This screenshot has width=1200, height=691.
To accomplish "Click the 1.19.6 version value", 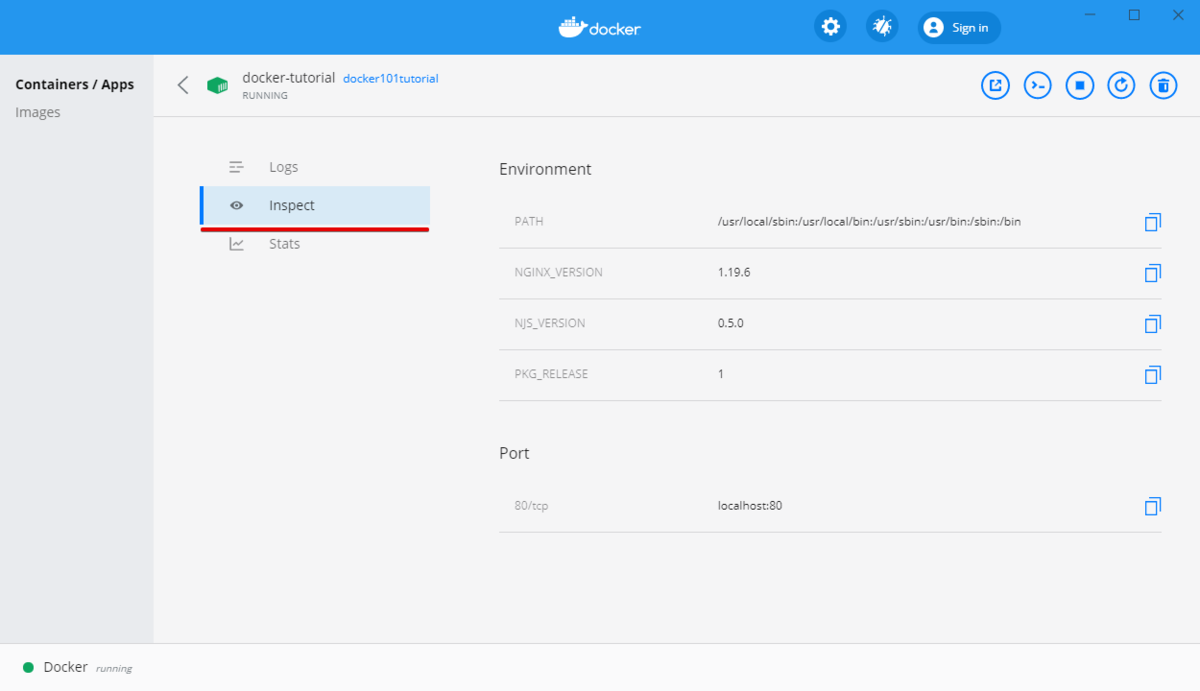I will (x=734, y=272).
